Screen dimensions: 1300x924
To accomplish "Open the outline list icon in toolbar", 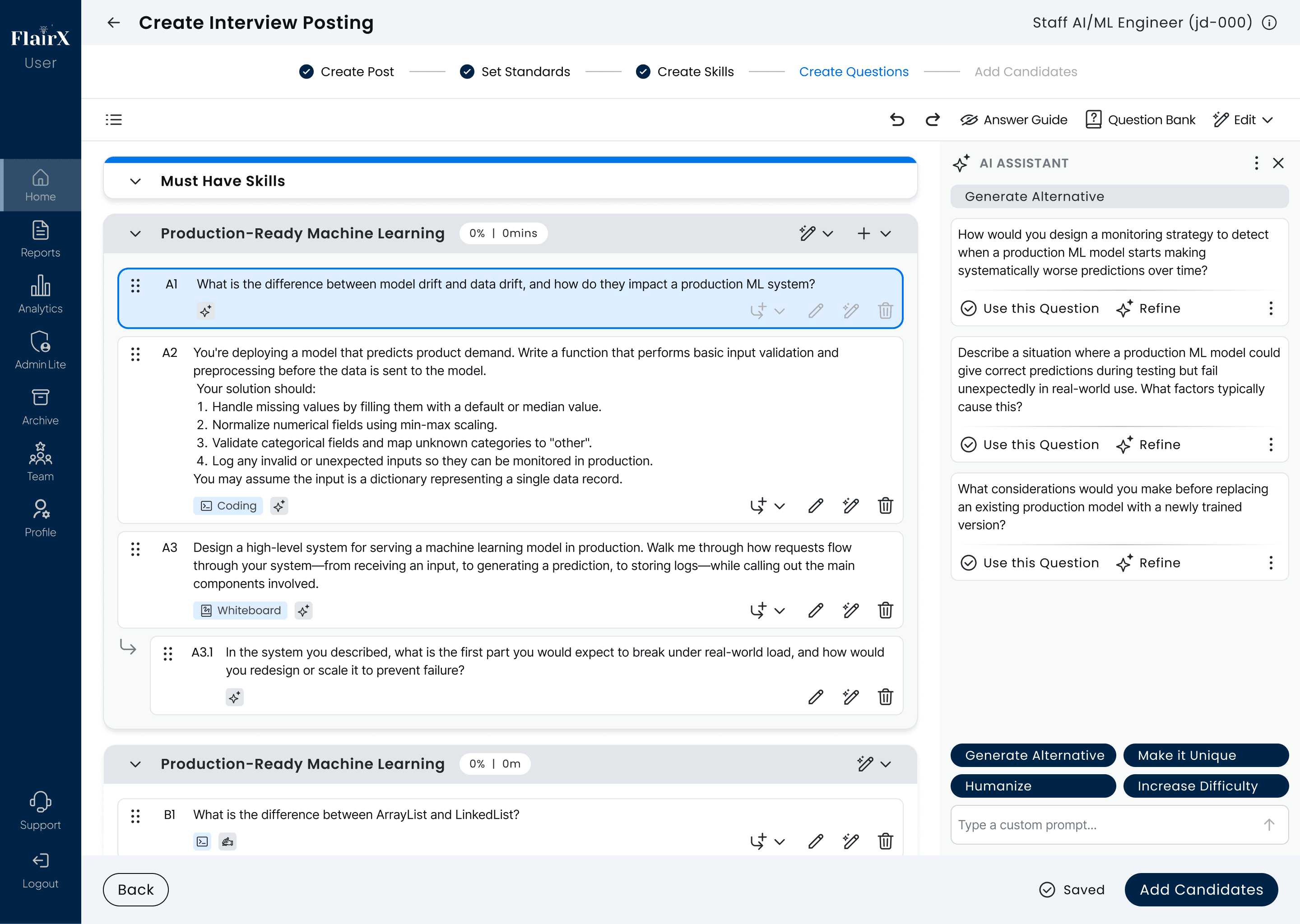I will click(x=114, y=120).
